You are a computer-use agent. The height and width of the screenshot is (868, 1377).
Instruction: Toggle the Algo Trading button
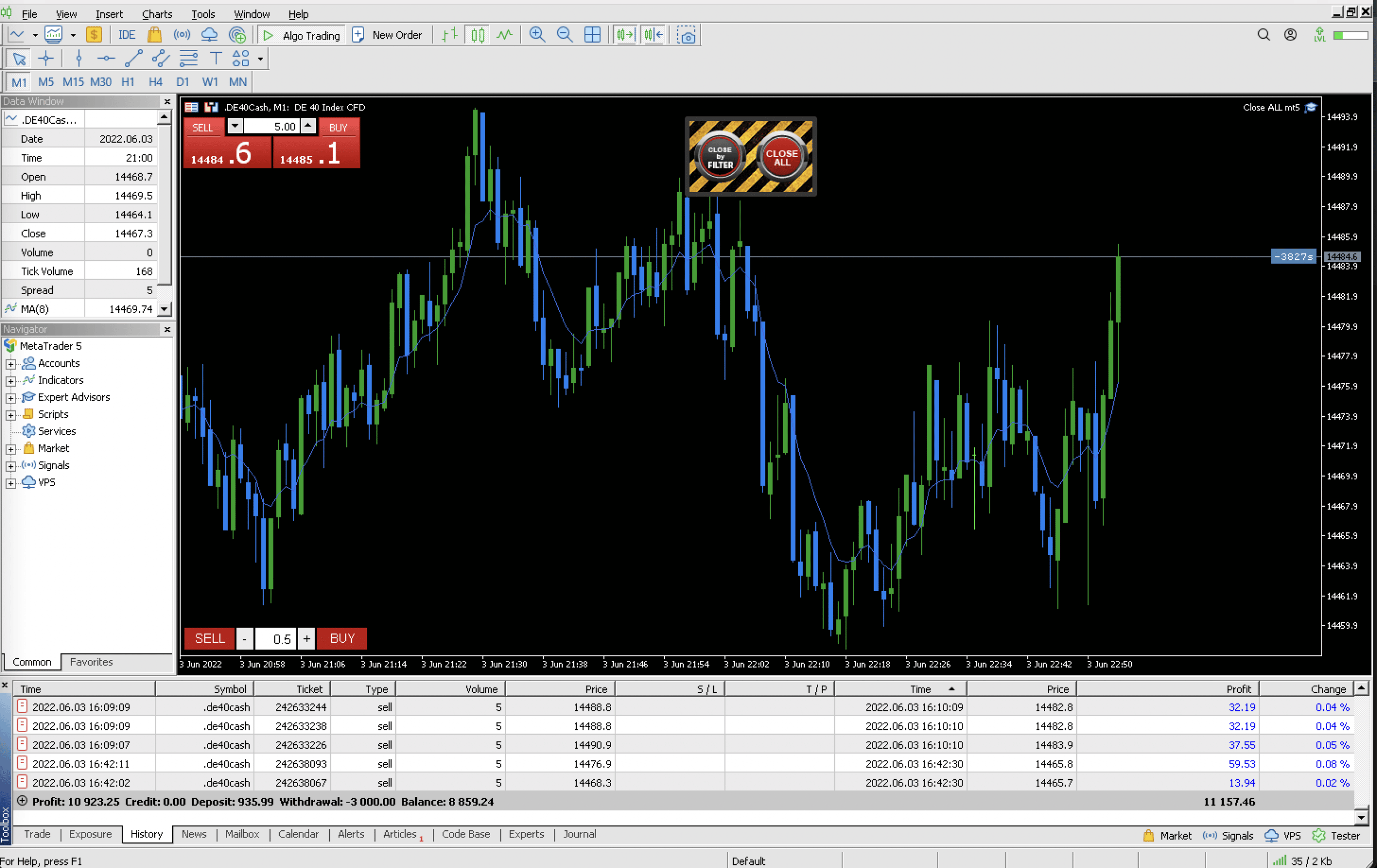(x=302, y=35)
